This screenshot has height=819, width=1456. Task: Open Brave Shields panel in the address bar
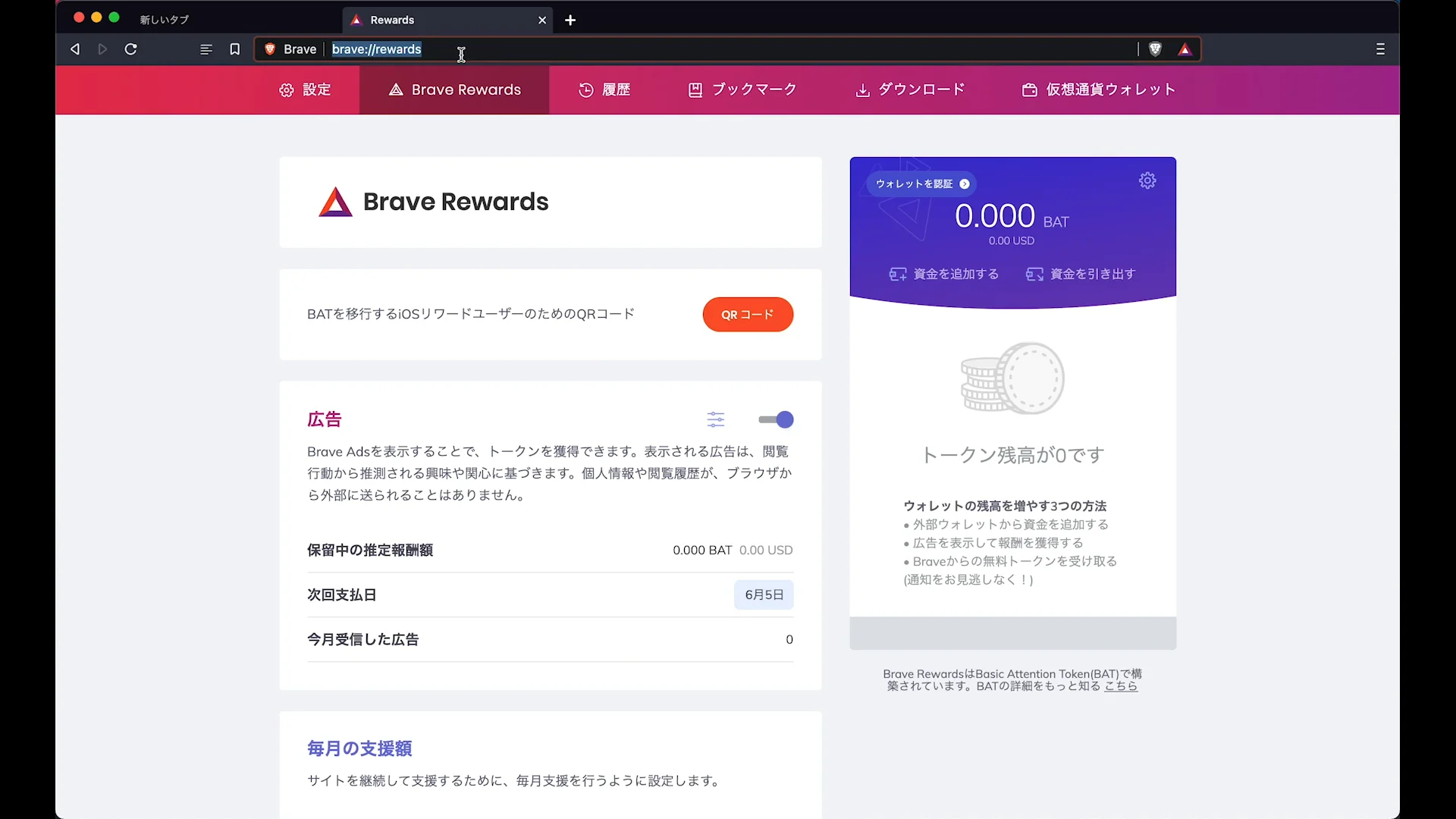coord(1155,49)
